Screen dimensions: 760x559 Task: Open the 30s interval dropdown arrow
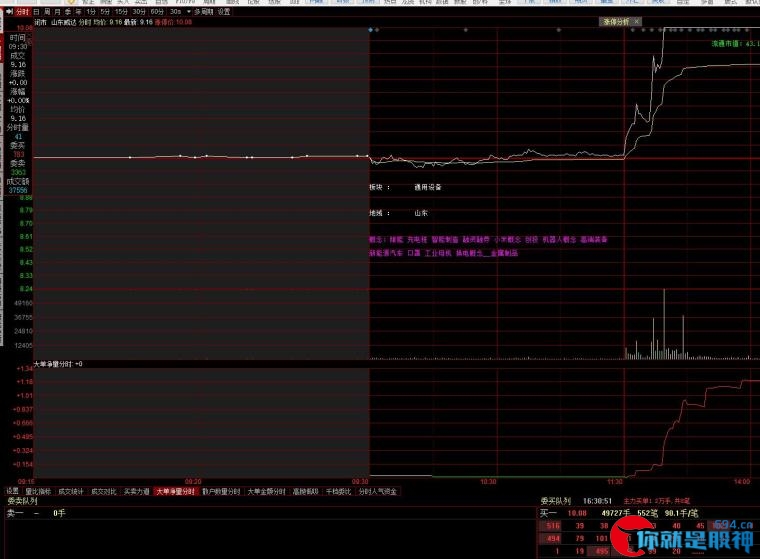pos(189,12)
